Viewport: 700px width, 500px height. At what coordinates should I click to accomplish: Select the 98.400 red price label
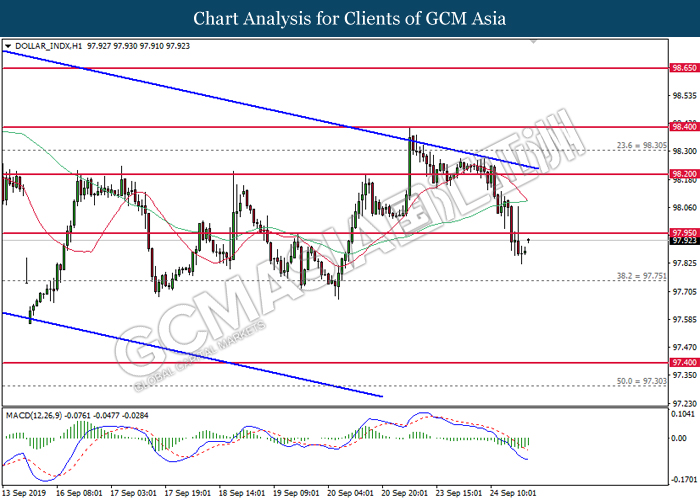(684, 127)
